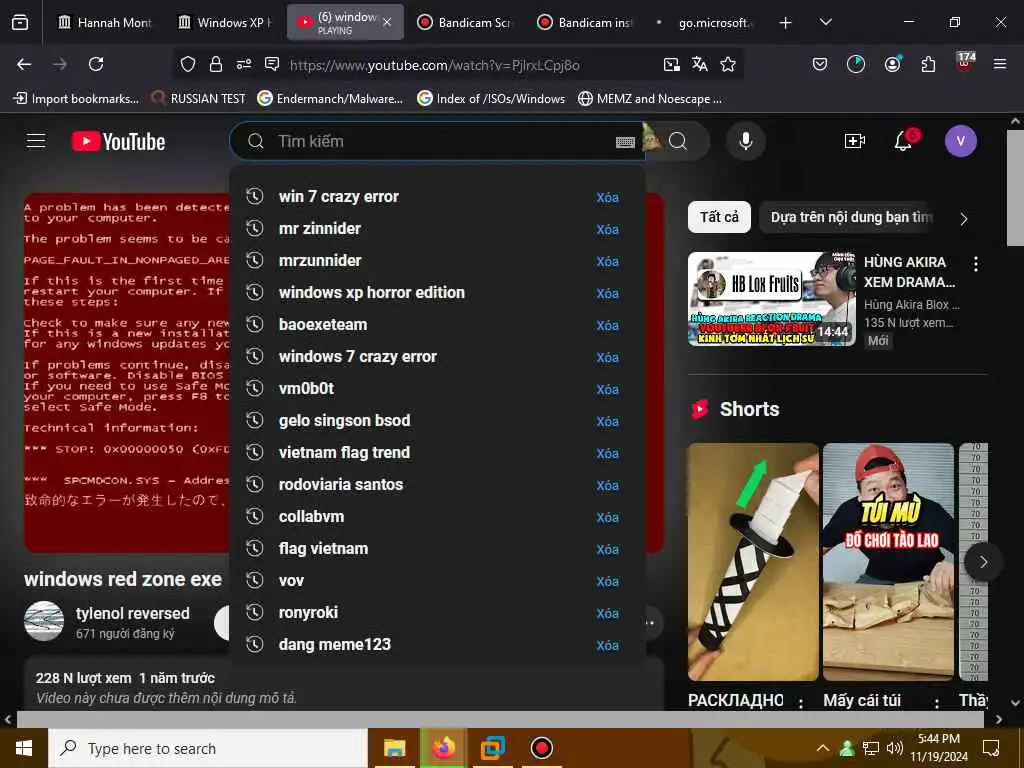Select suggestion 'baoexeteam'
Screen dimensions: 1024x768
click(x=437, y=325)
